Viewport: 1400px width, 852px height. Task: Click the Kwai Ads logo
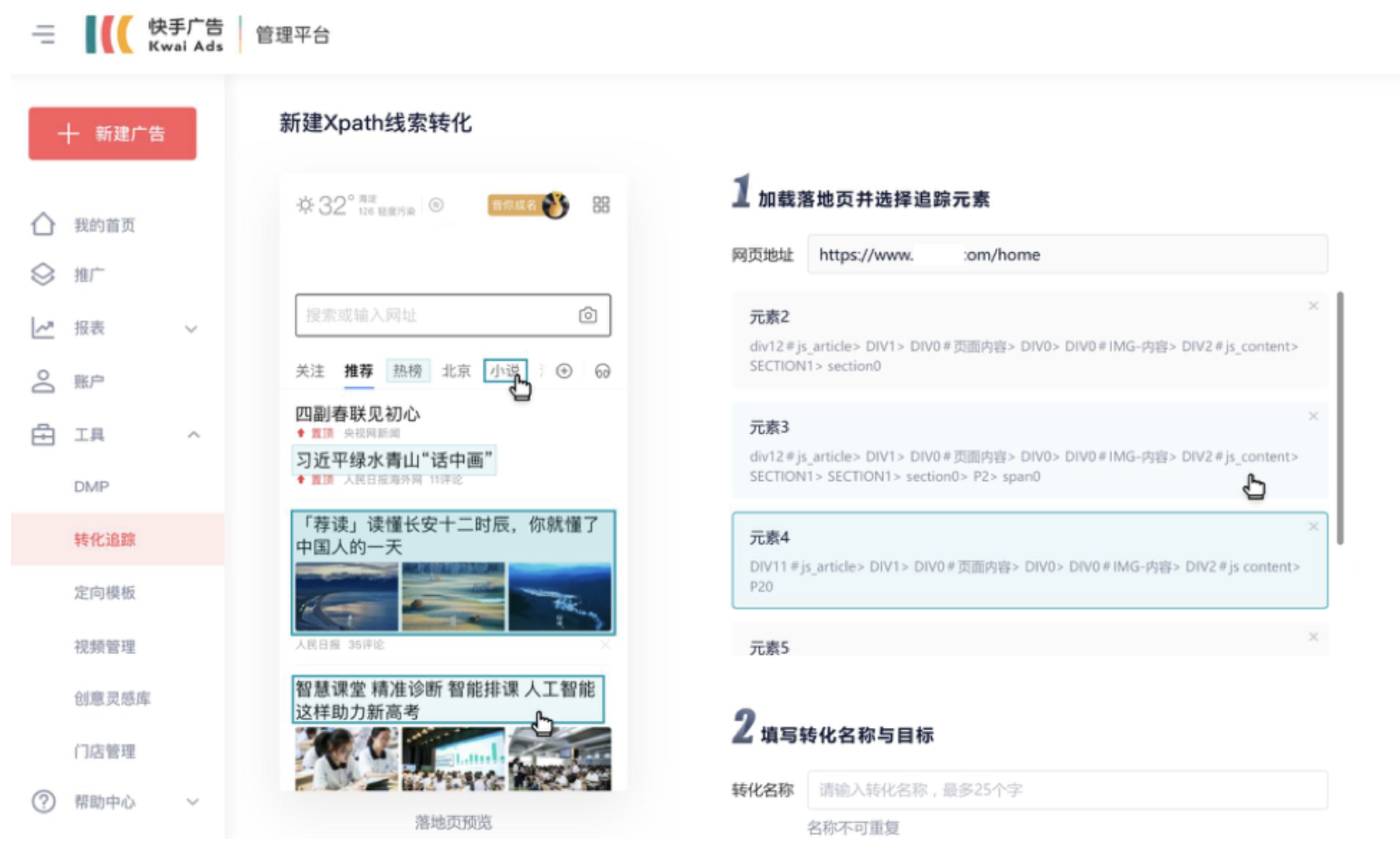[x=154, y=34]
